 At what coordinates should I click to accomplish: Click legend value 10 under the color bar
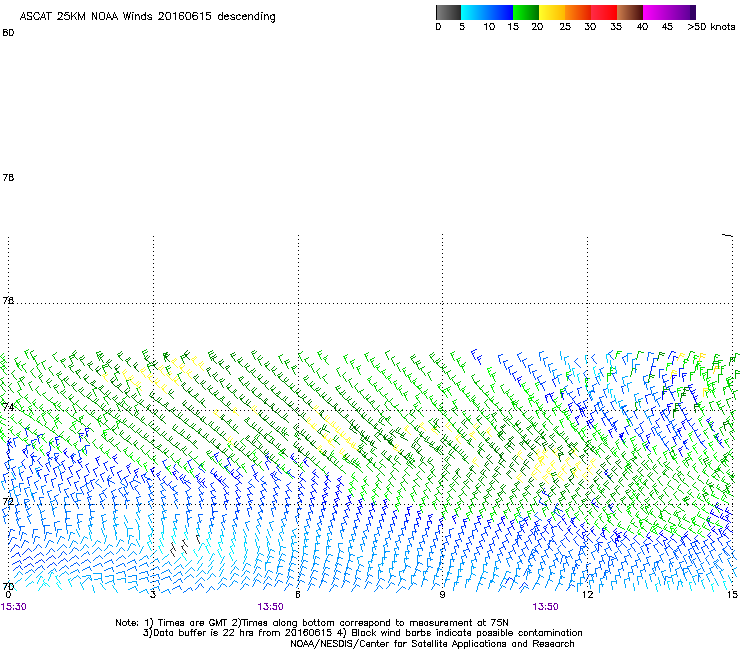(x=489, y=27)
